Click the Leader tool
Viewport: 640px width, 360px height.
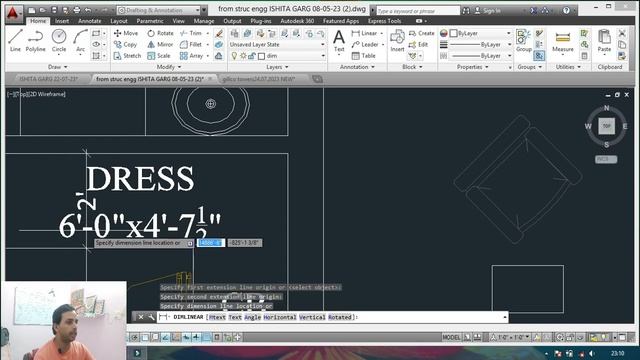(x=365, y=44)
